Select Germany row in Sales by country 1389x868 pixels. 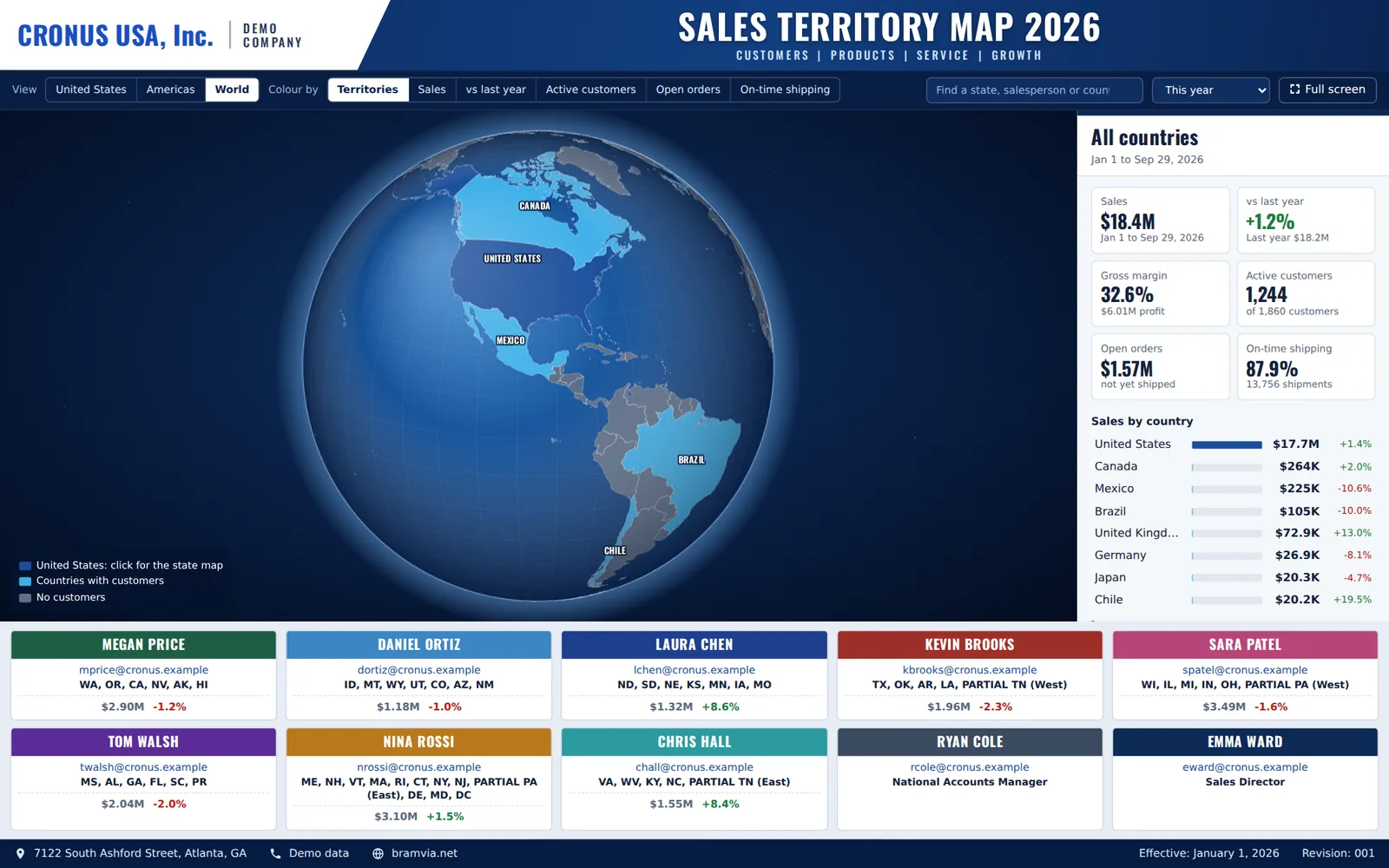pyautogui.click(x=1233, y=555)
